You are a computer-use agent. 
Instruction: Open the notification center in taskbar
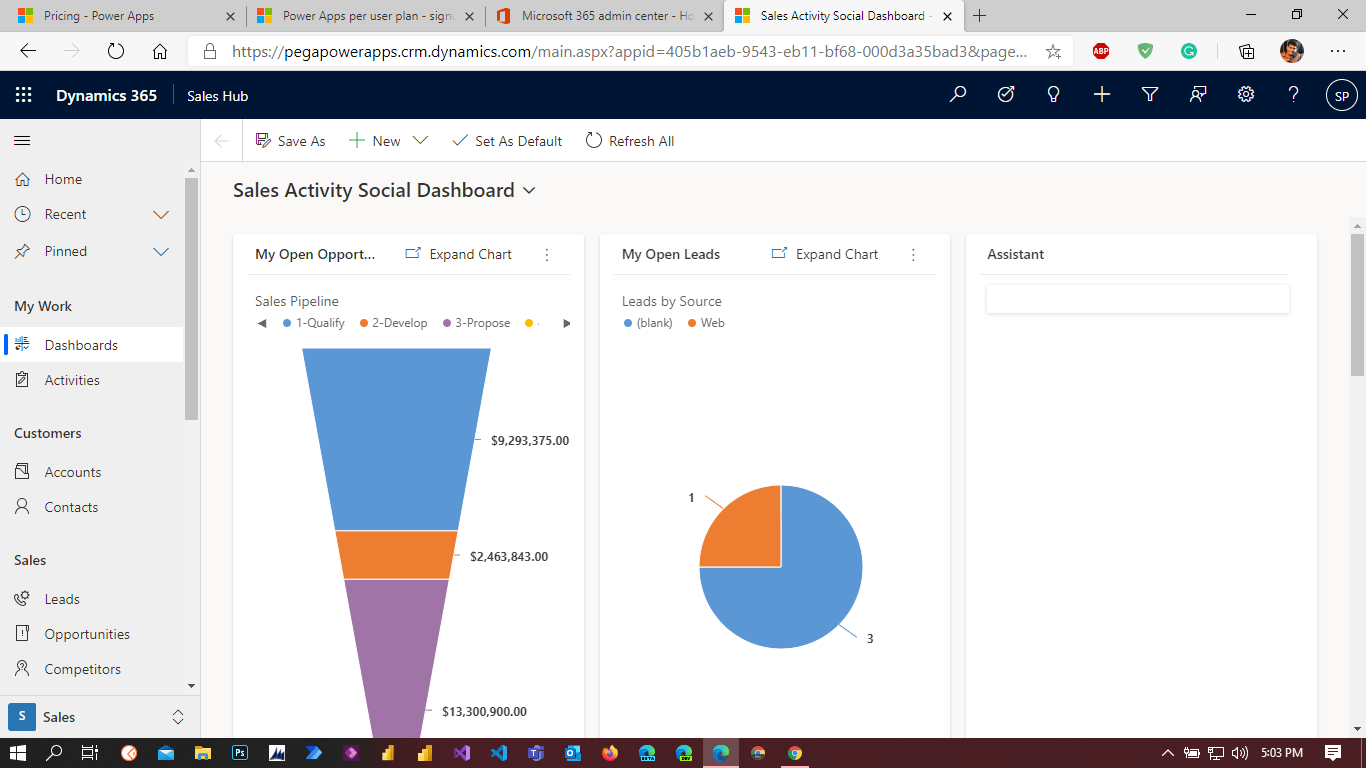tap(1333, 752)
